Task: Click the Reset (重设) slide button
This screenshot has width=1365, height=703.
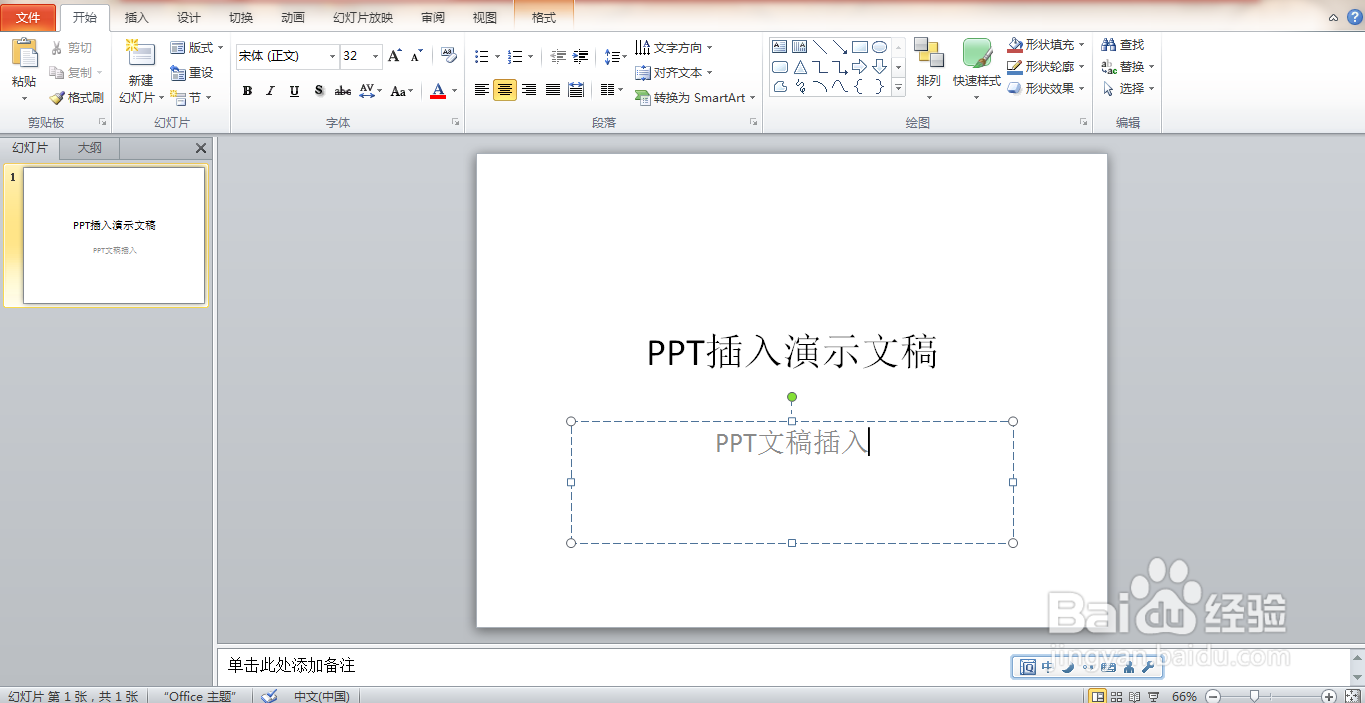Action: pos(192,73)
